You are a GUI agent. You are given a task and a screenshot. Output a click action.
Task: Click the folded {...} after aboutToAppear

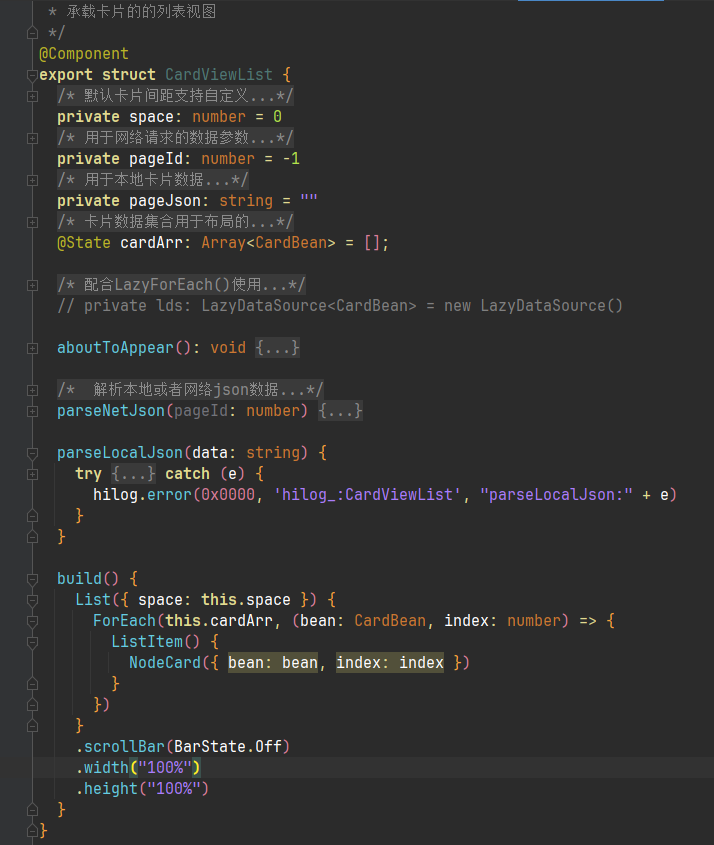click(277, 348)
